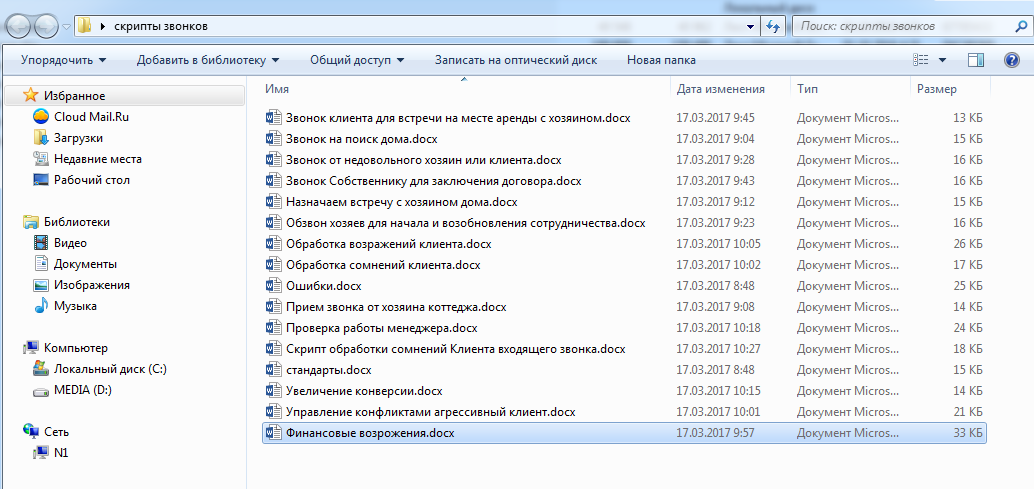1034x489 pixels.
Task: Click the Back navigation arrow
Action: click(18, 26)
